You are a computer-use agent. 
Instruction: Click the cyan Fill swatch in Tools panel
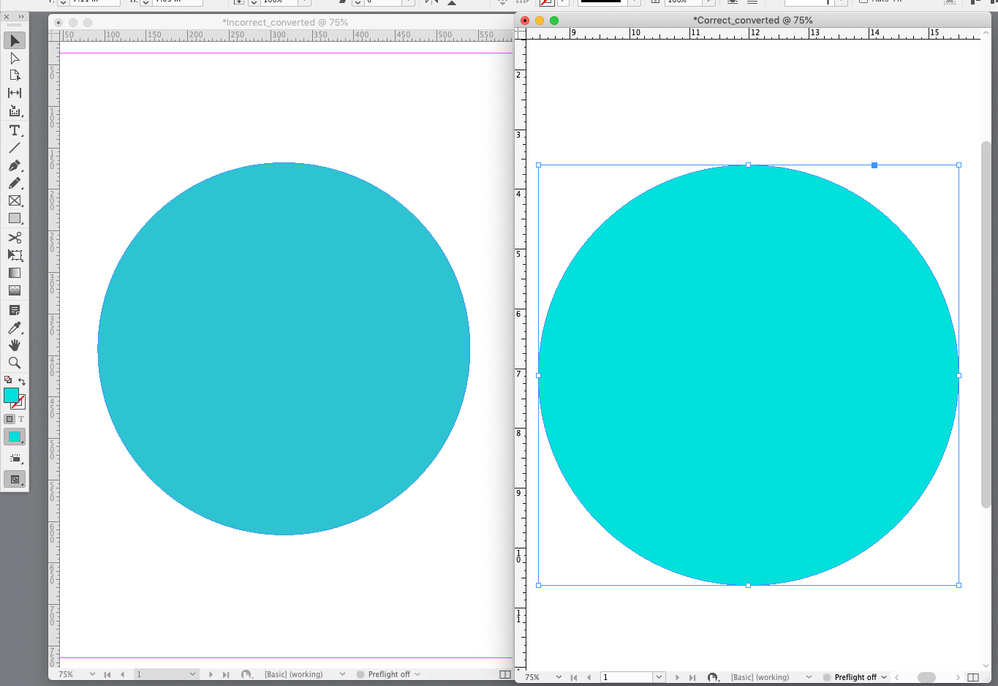pos(11,395)
